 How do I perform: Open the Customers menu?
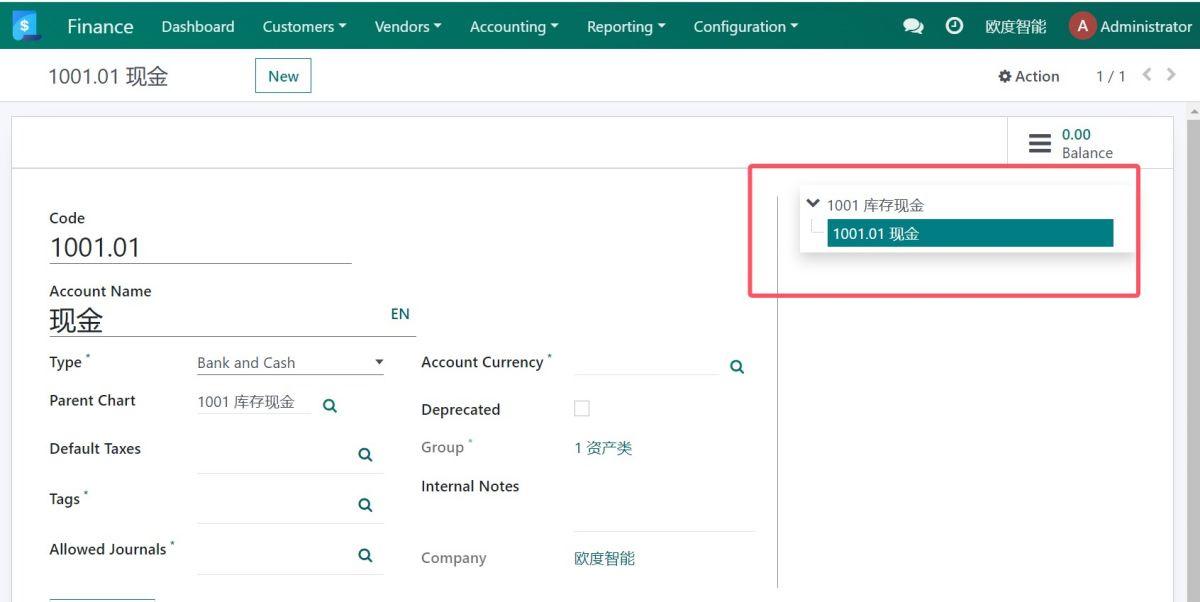tap(304, 27)
